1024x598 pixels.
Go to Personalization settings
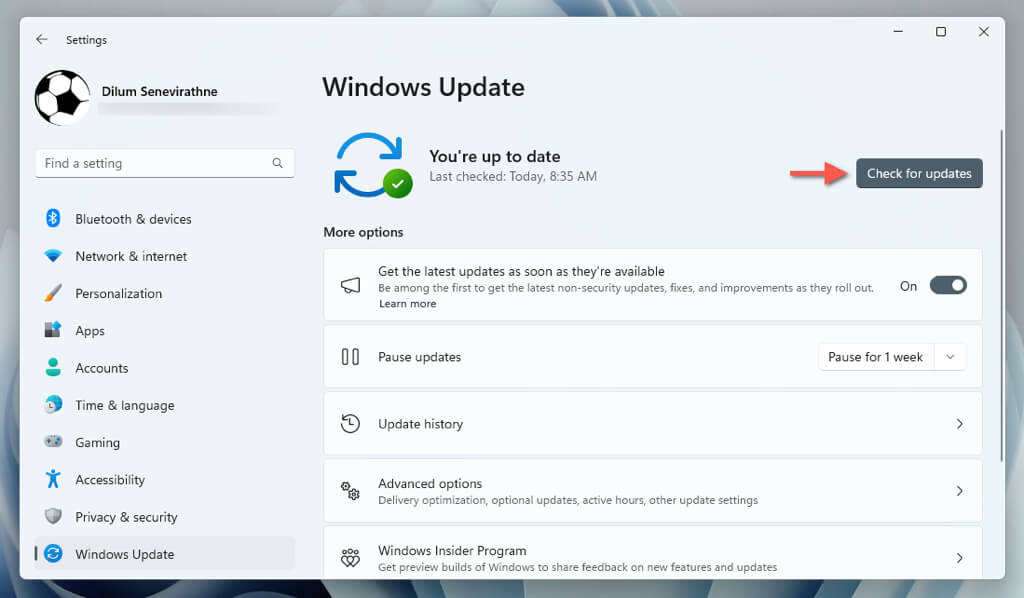165,293
